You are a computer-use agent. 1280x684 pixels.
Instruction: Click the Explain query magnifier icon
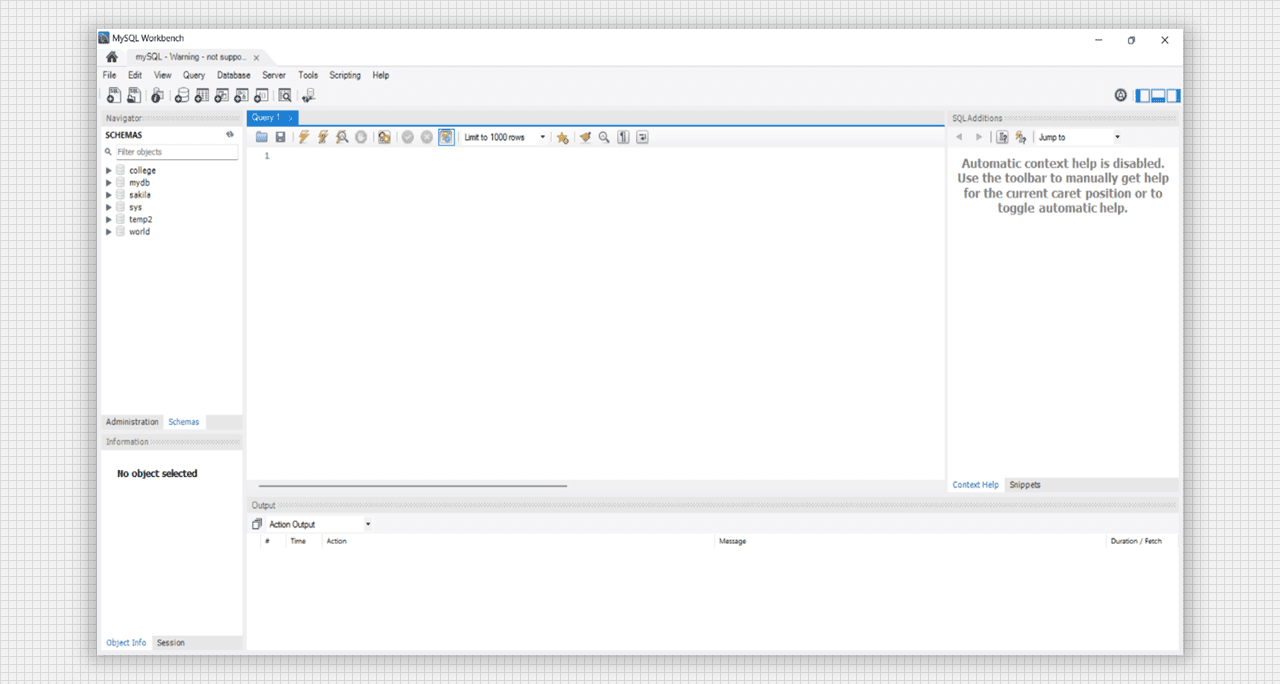[x=342, y=137]
